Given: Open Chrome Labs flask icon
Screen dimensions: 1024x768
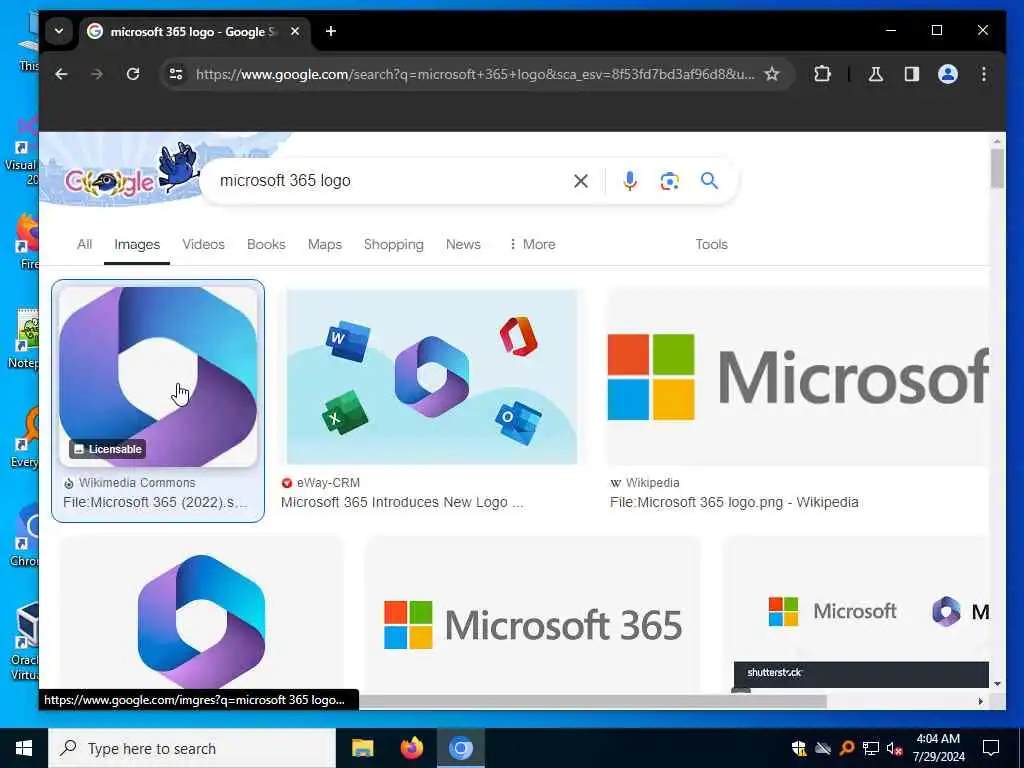Looking at the screenshot, I should [876, 74].
